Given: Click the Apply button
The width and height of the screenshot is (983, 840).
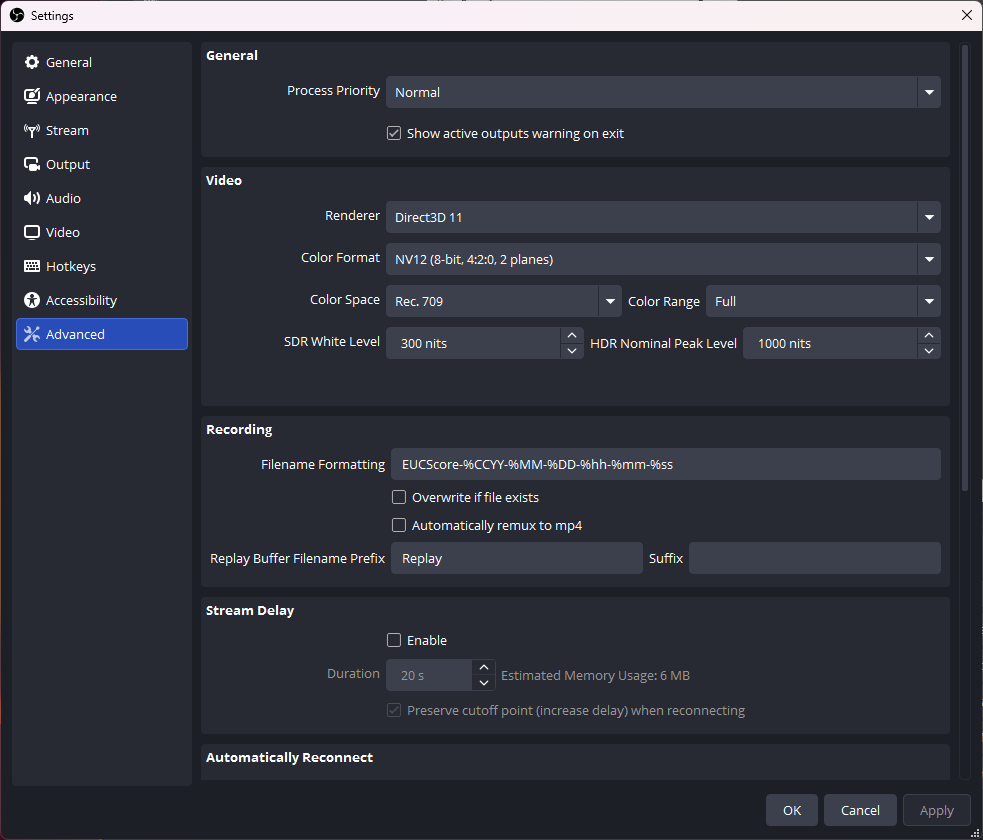Looking at the screenshot, I should tap(936, 810).
